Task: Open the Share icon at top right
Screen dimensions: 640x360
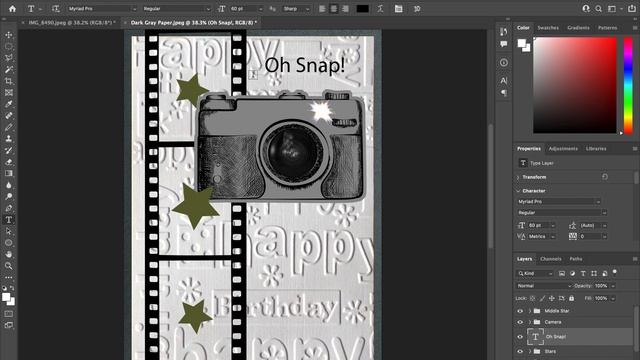Action: 631,9
